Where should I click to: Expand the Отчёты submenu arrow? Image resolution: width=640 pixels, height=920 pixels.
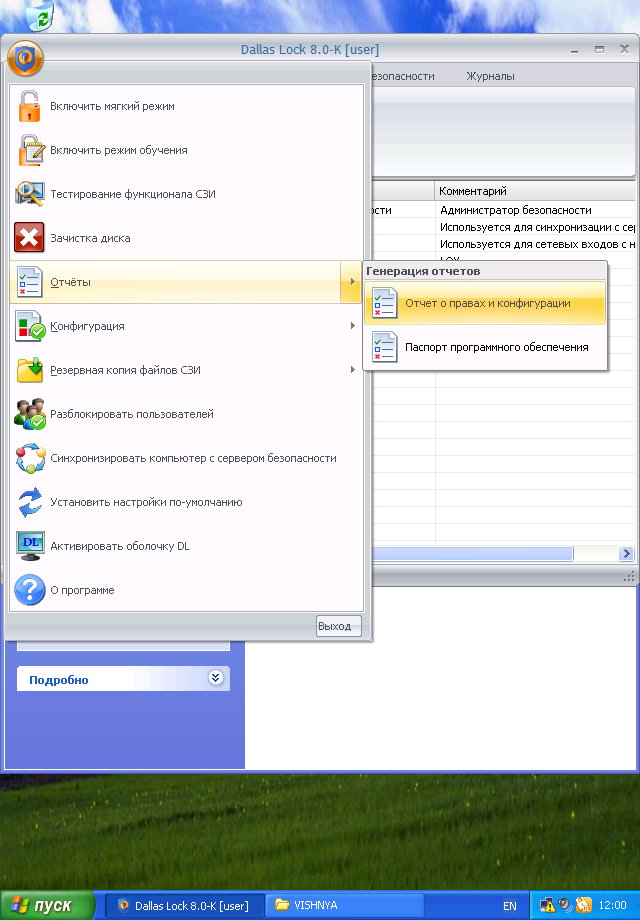click(x=352, y=282)
